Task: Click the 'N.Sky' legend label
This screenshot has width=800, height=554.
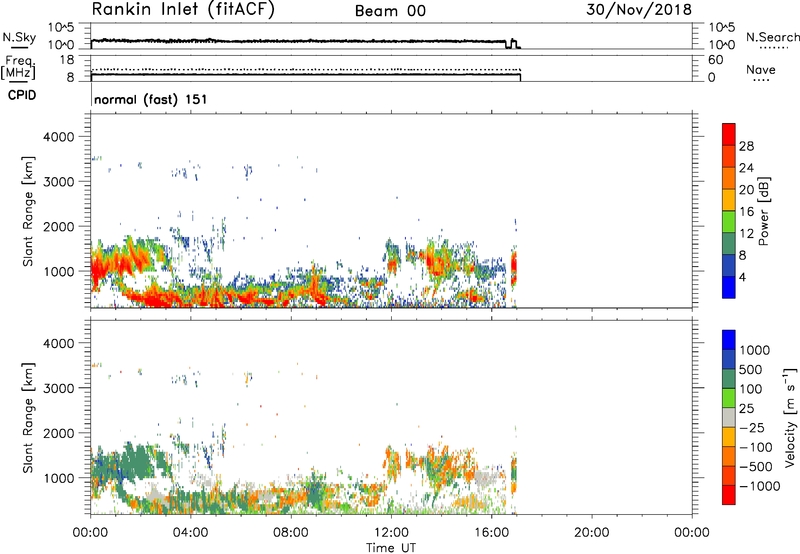Action: [19, 37]
